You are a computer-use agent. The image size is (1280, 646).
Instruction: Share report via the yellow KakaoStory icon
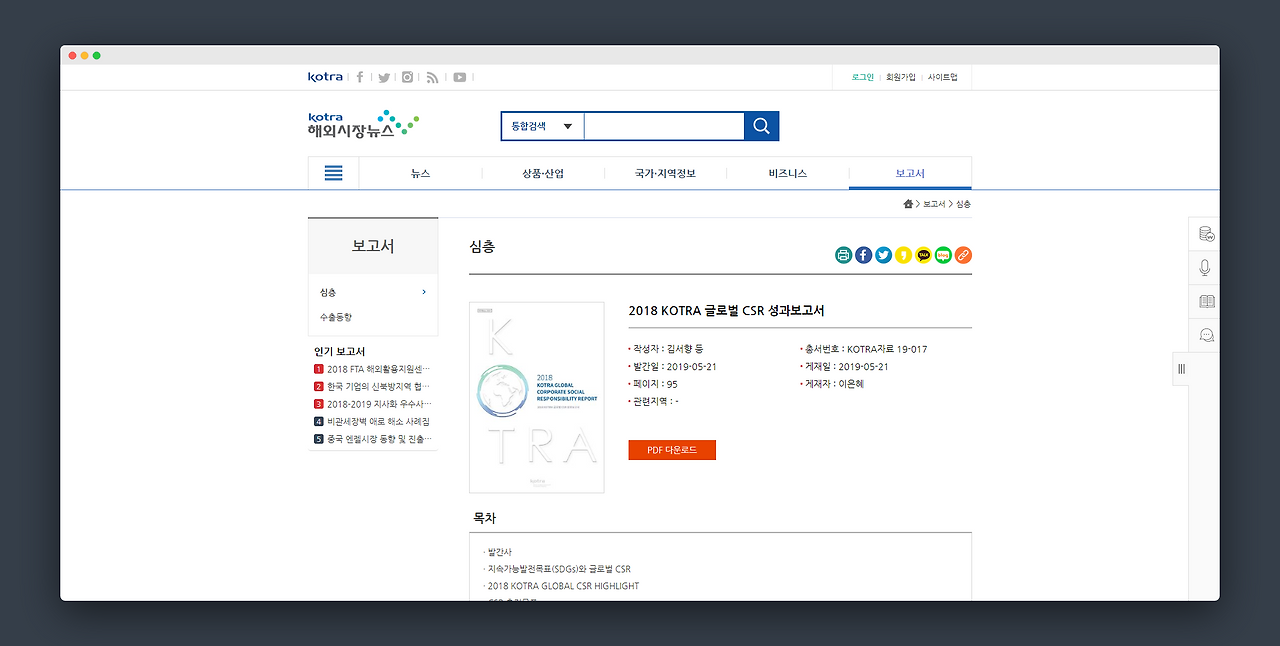point(904,255)
